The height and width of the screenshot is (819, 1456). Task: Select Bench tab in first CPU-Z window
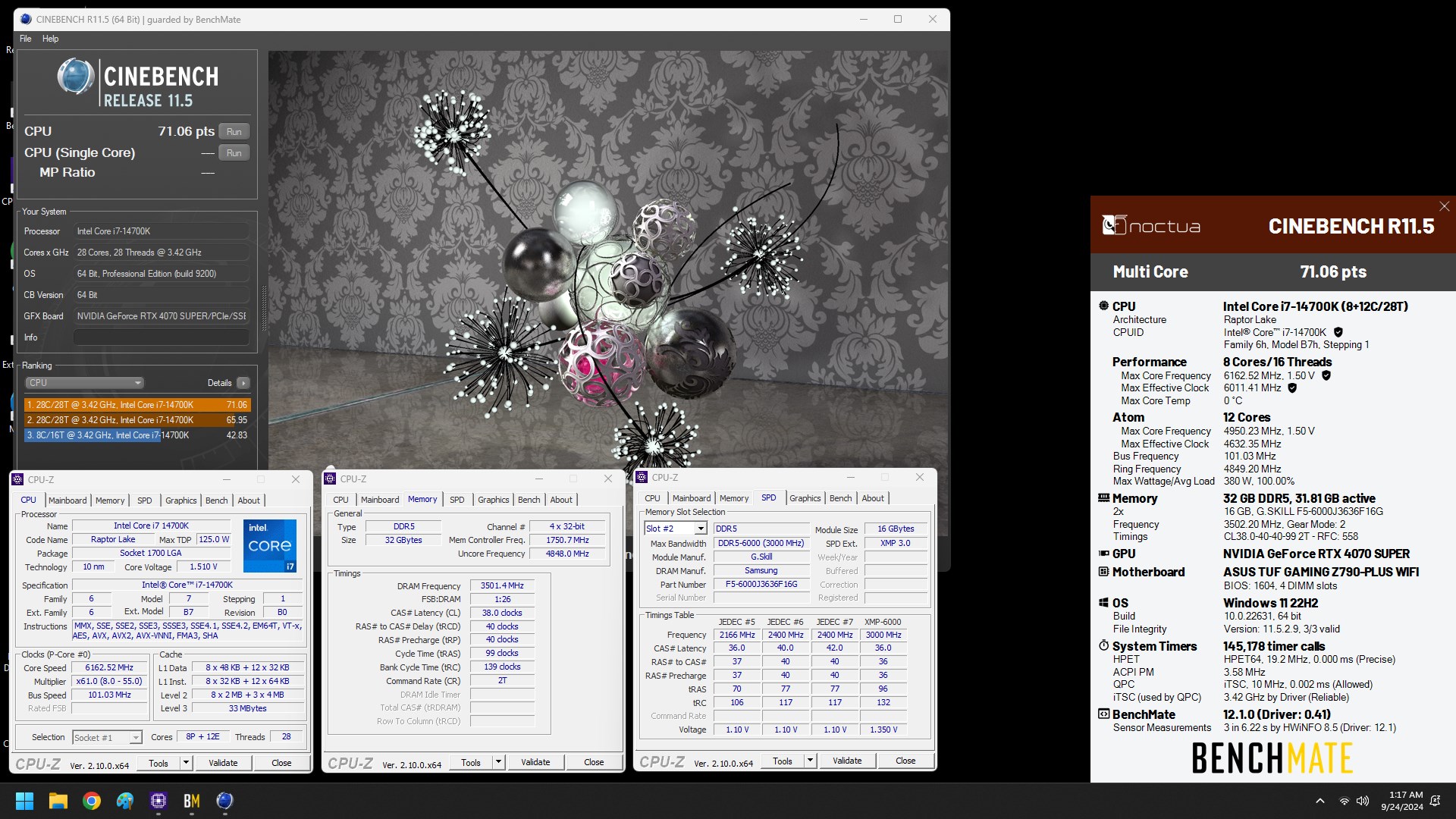216,500
